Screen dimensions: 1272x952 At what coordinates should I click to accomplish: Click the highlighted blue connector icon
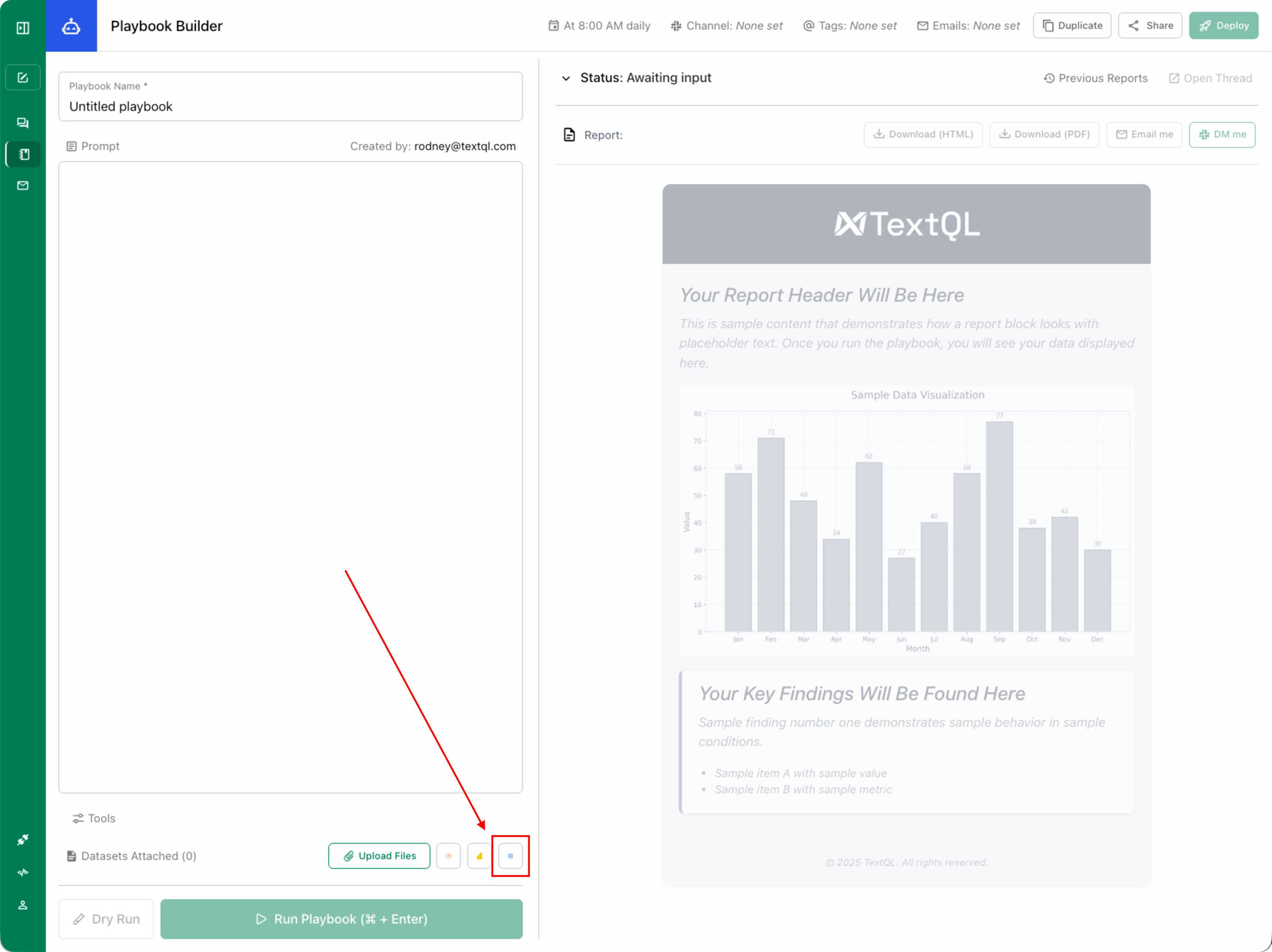tap(510, 856)
